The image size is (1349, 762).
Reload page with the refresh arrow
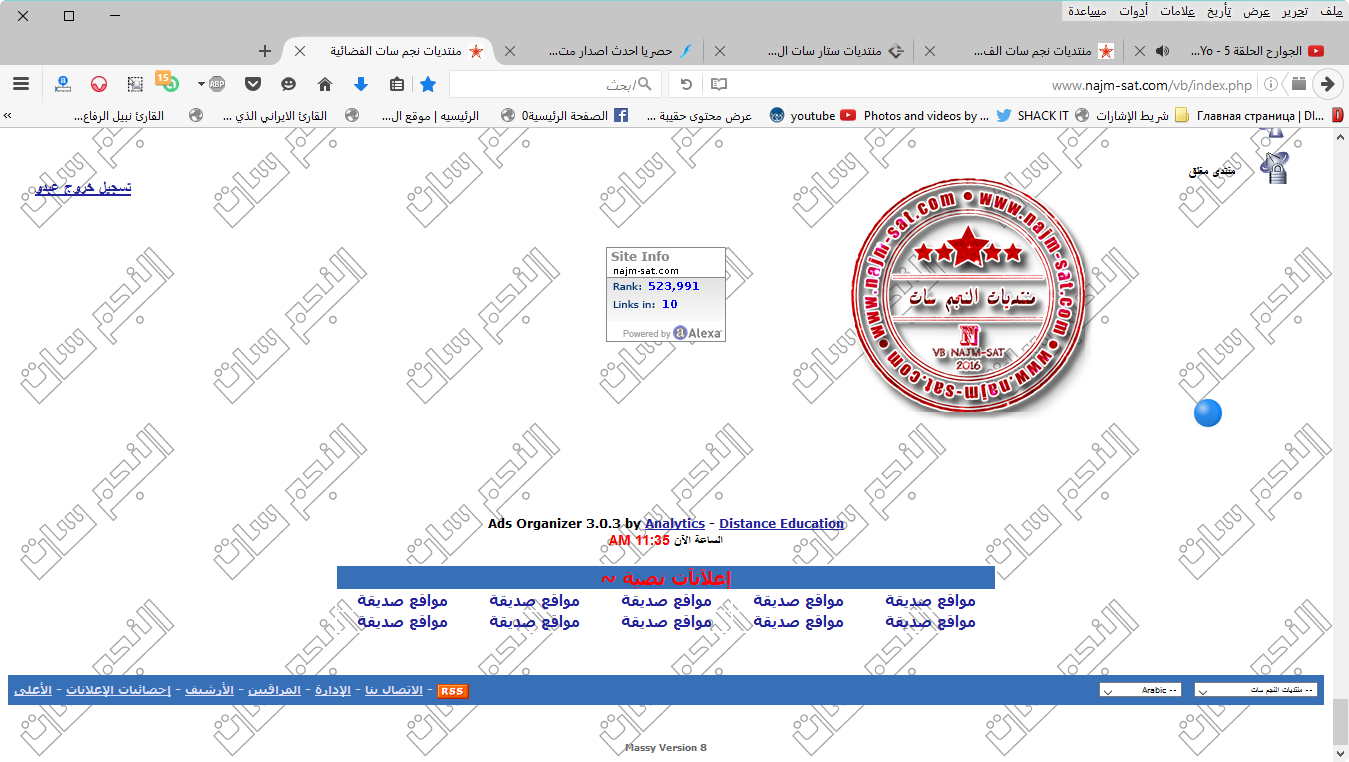(685, 84)
